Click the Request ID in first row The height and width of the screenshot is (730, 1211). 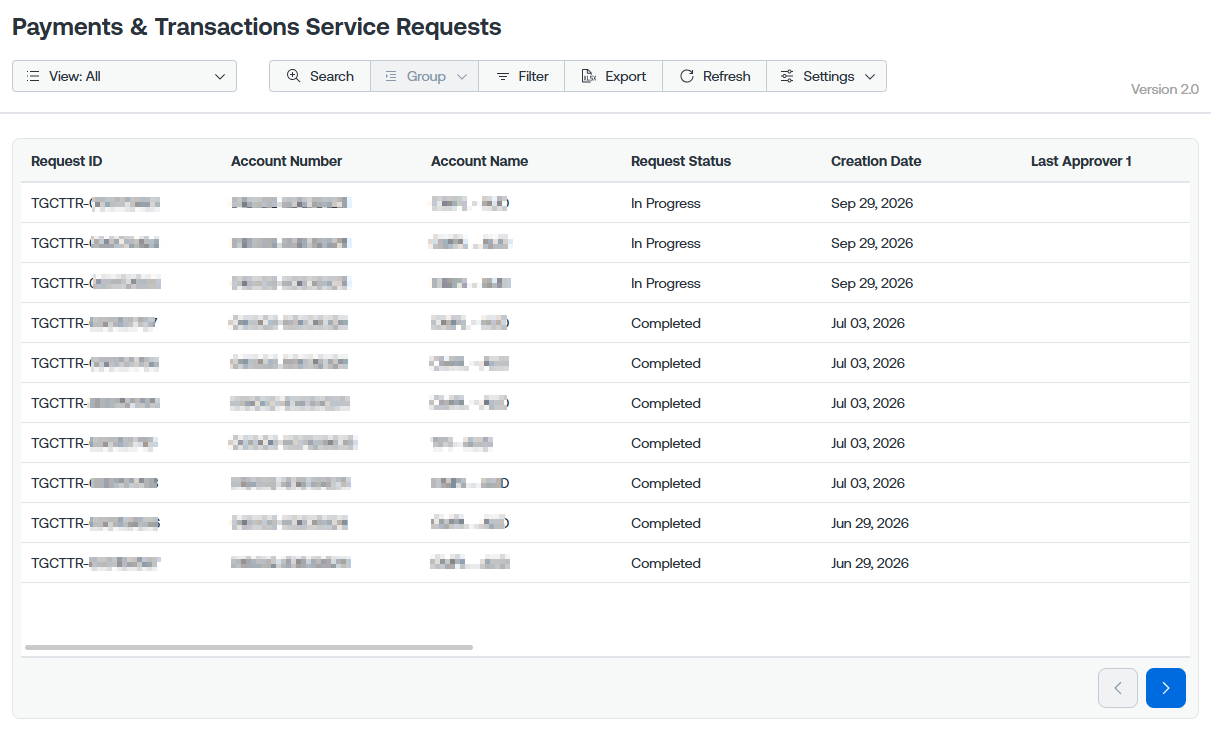point(96,203)
